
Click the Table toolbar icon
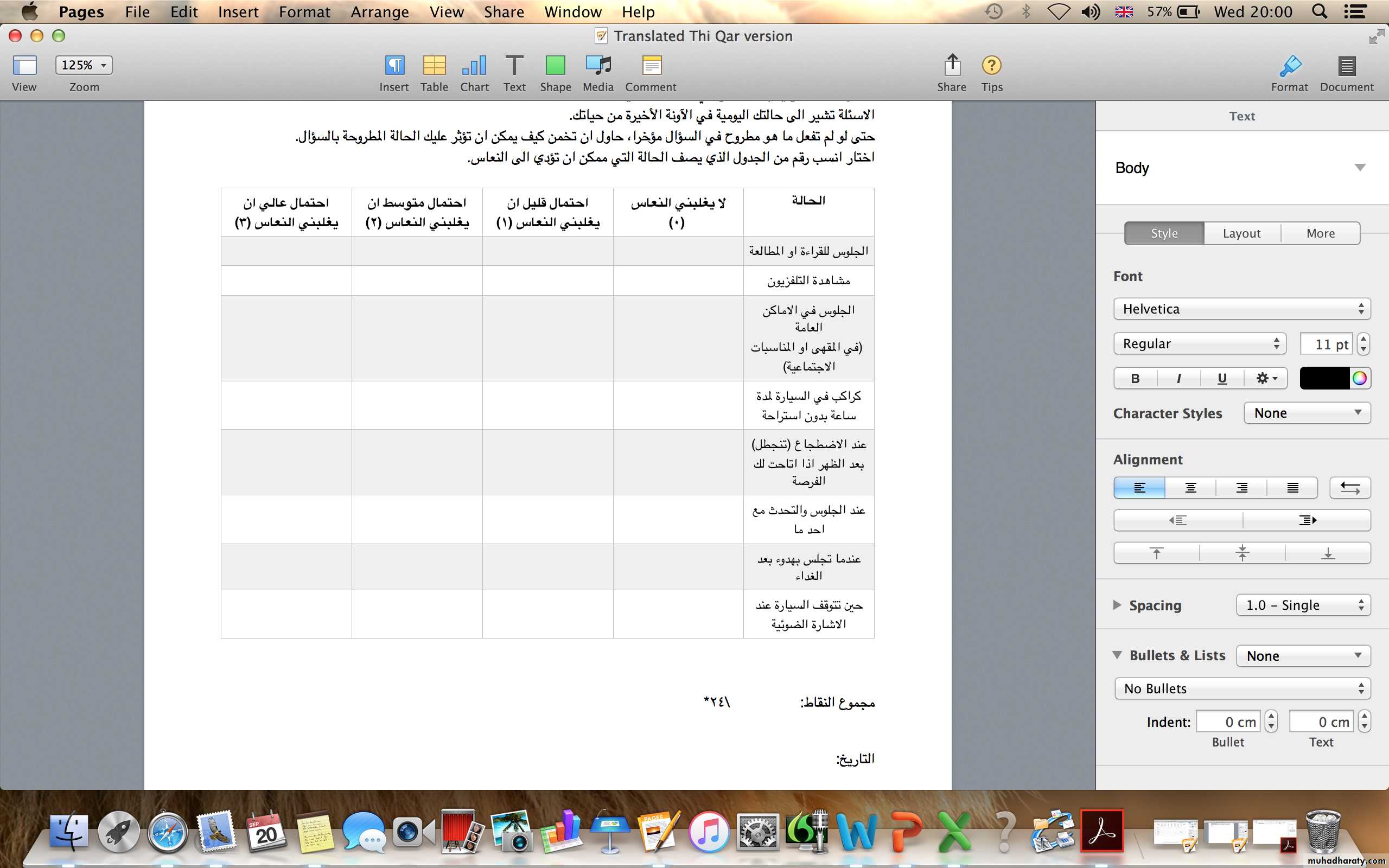[x=434, y=66]
